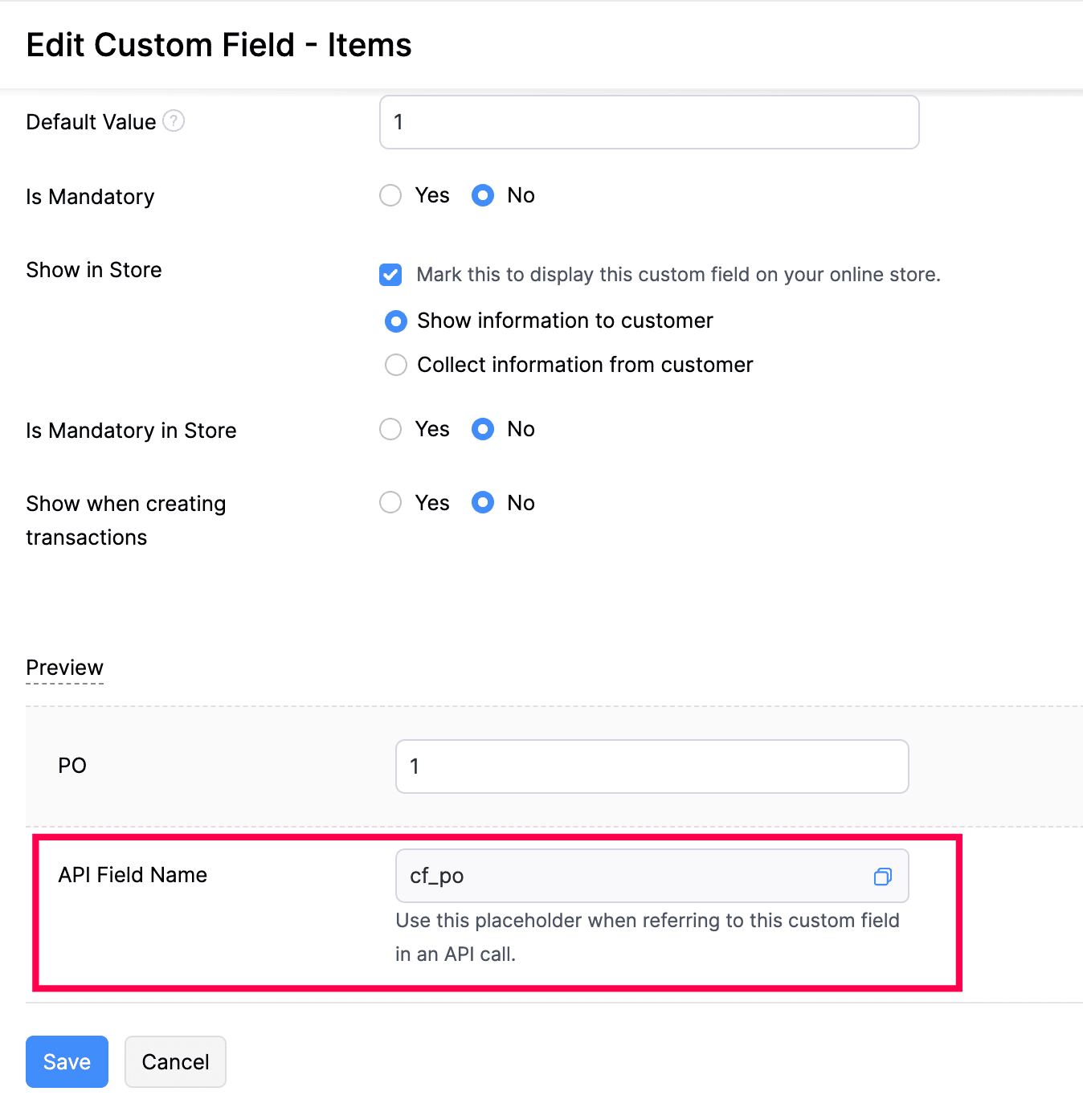Click the PO preview text box
Screen dimensions: 1083x1120
click(x=652, y=766)
